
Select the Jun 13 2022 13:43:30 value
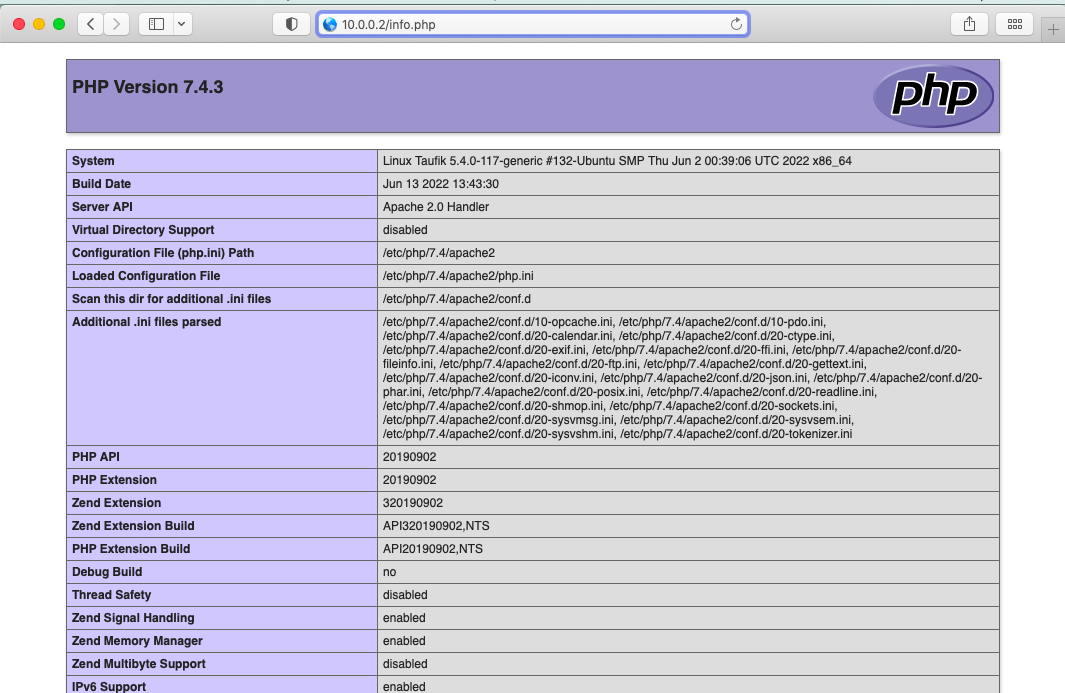(441, 184)
